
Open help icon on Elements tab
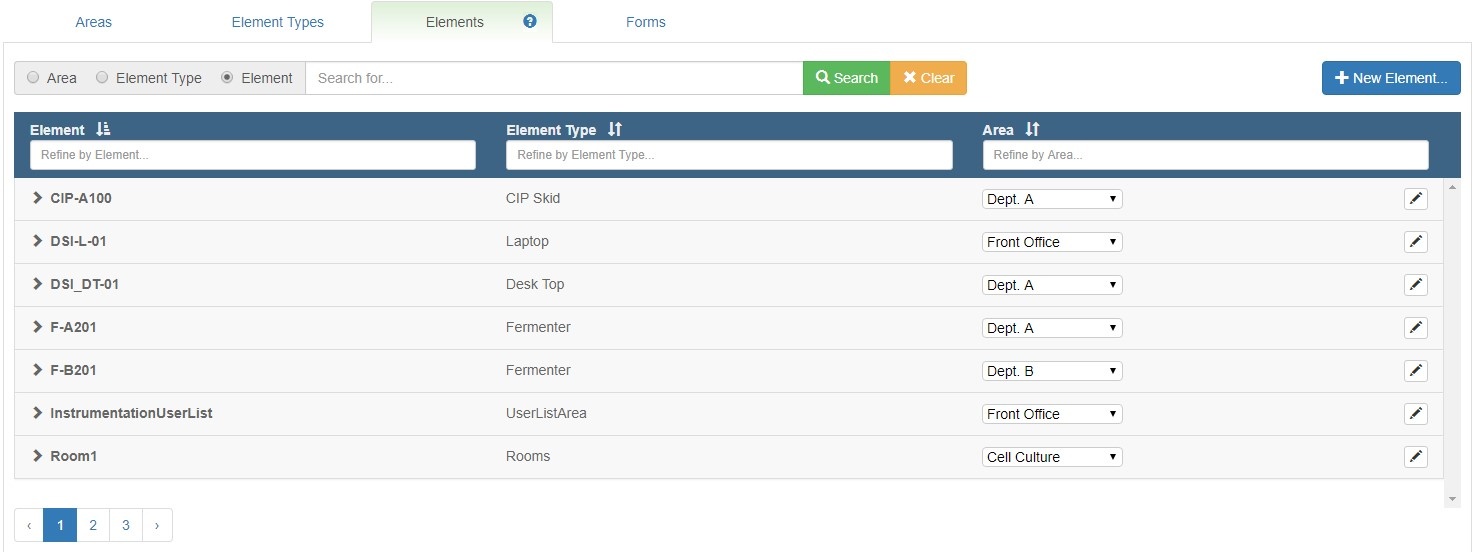[x=530, y=21]
